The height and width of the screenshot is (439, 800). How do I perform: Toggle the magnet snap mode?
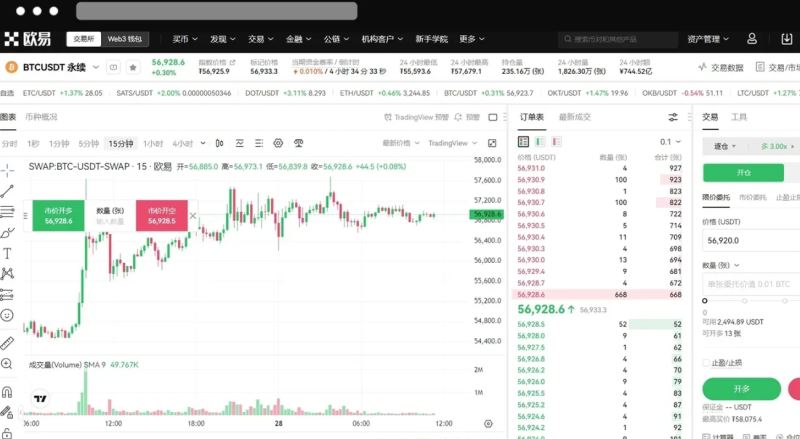(7, 392)
